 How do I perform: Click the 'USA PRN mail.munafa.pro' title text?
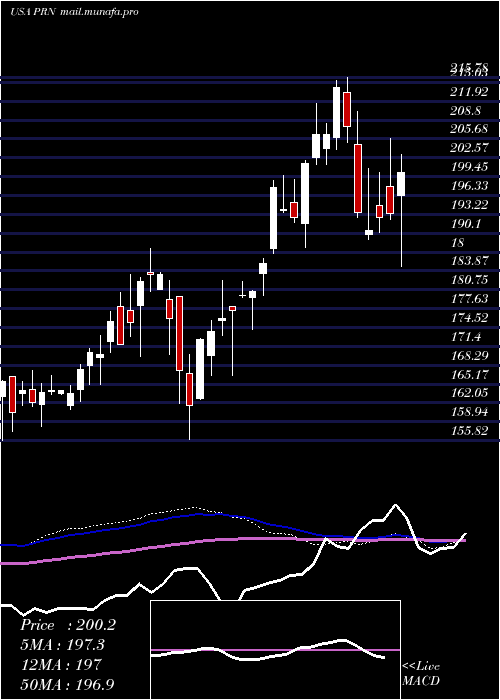74,12
